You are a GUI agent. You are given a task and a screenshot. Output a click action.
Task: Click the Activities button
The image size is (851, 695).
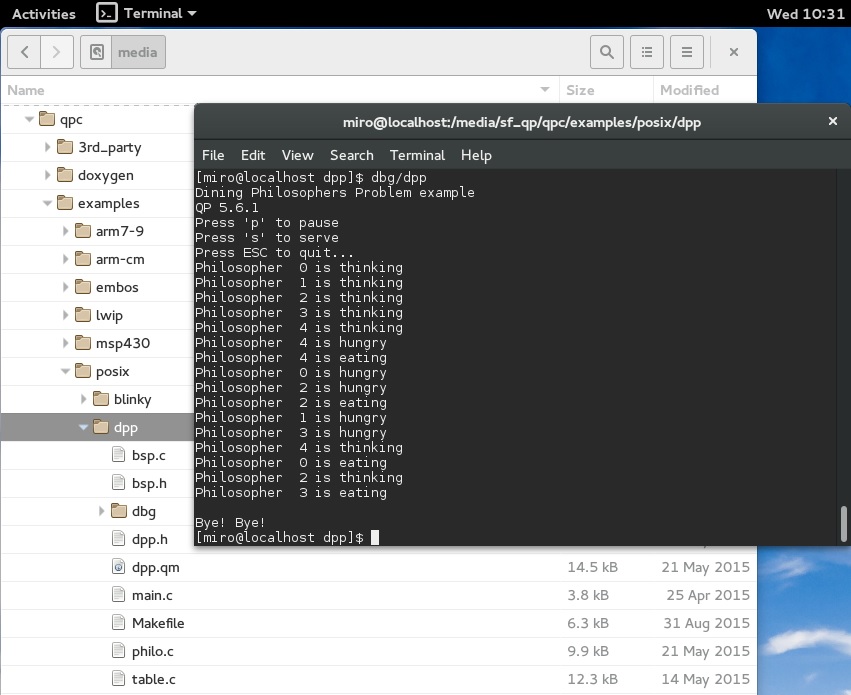[x=43, y=14]
